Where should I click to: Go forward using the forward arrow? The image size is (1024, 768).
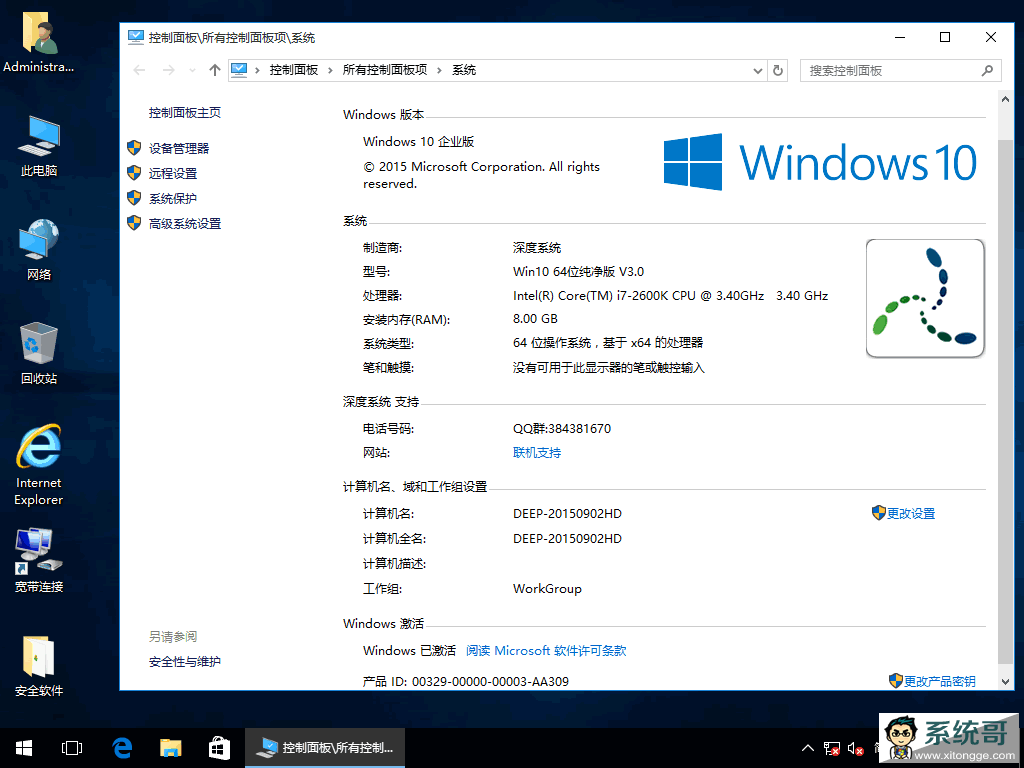tap(168, 70)
